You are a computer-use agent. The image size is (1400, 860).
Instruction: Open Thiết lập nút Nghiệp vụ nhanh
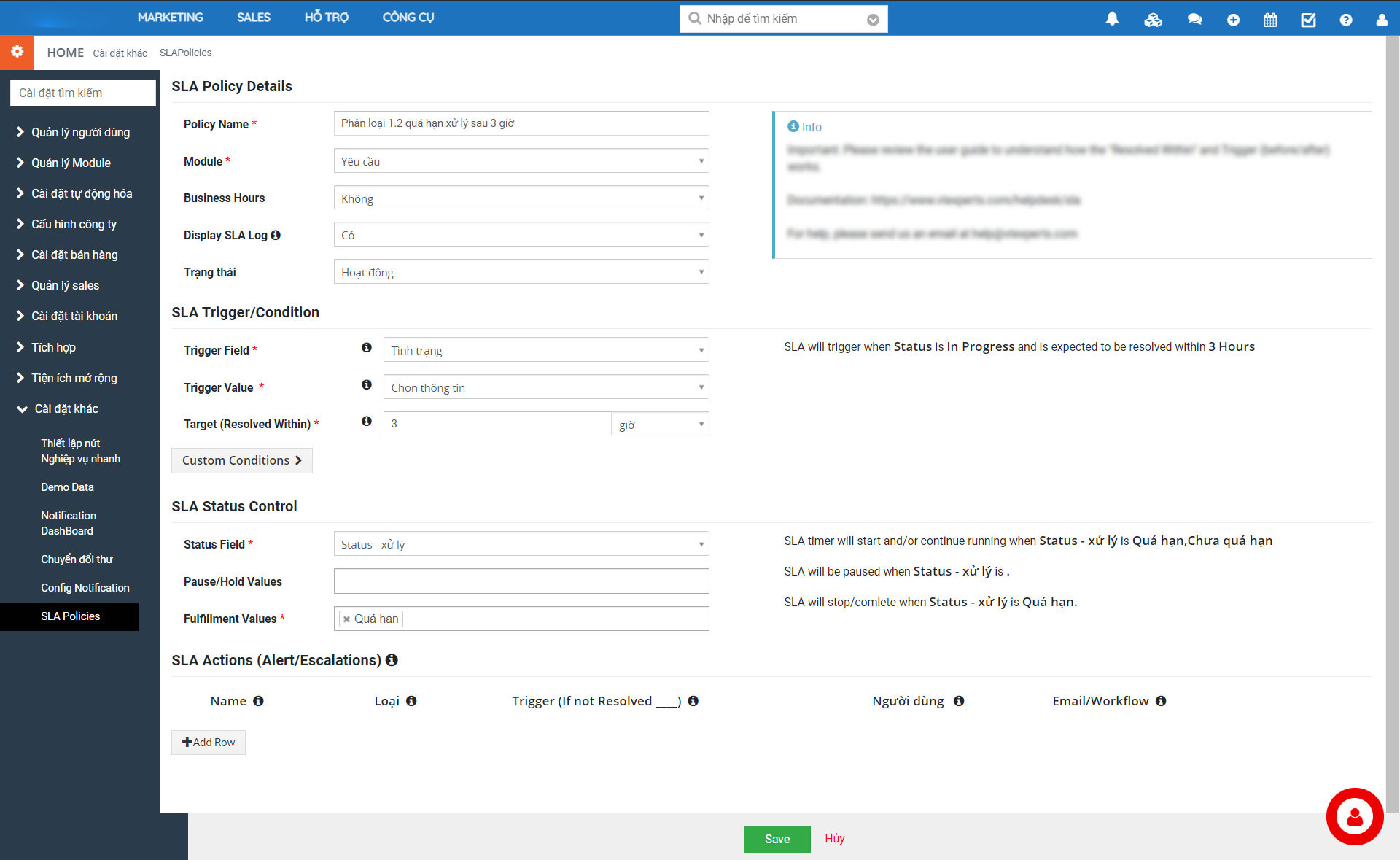pyautogui.click(x=80, y=451)
